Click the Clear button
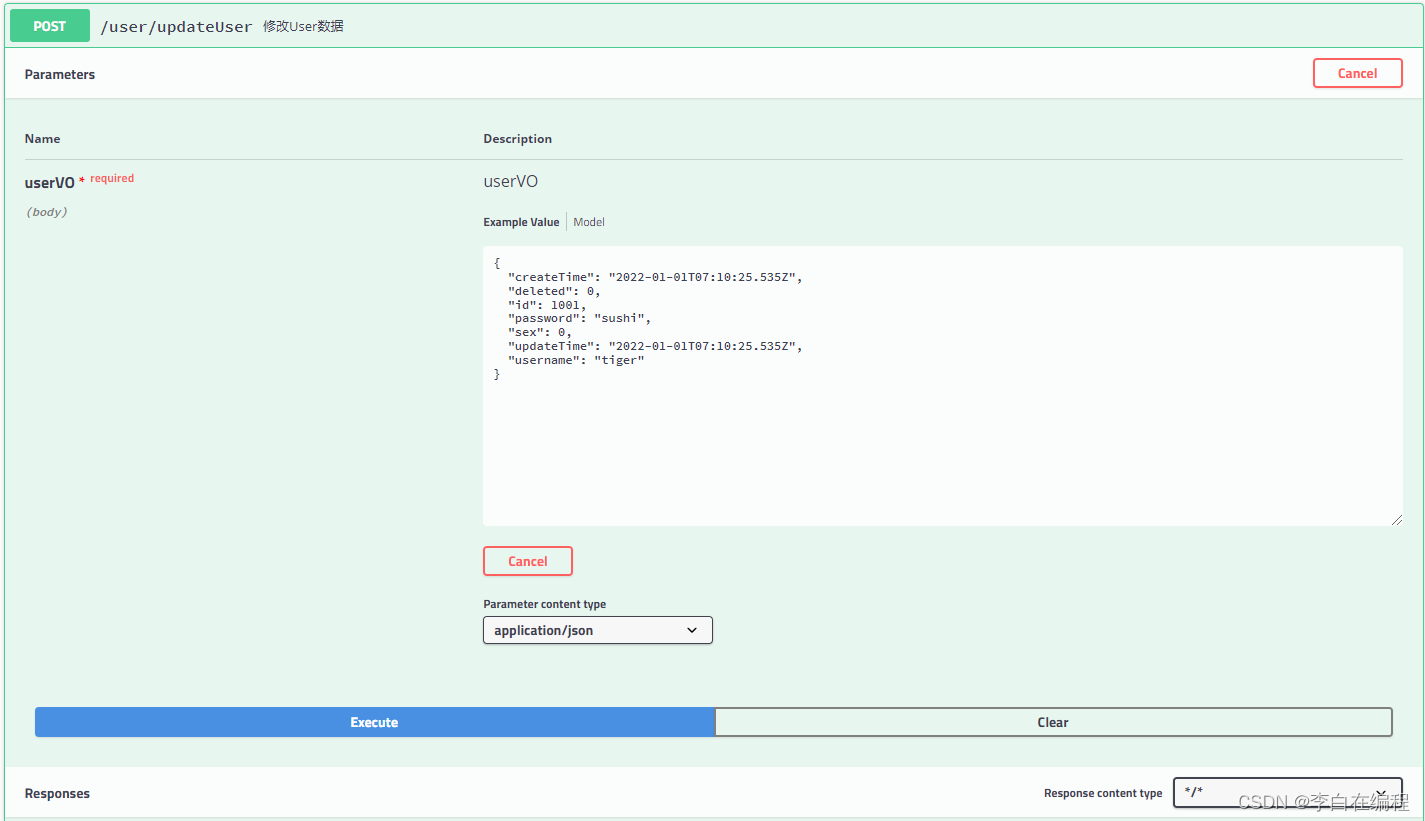The width and height of the screenshot is (1425, 821). (x=1053, y=722)
